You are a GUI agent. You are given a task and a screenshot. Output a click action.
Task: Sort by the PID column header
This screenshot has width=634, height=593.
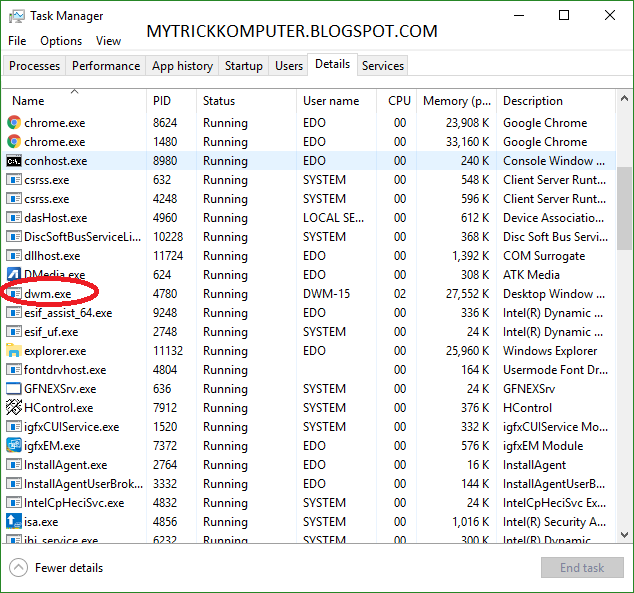(171, 101)
